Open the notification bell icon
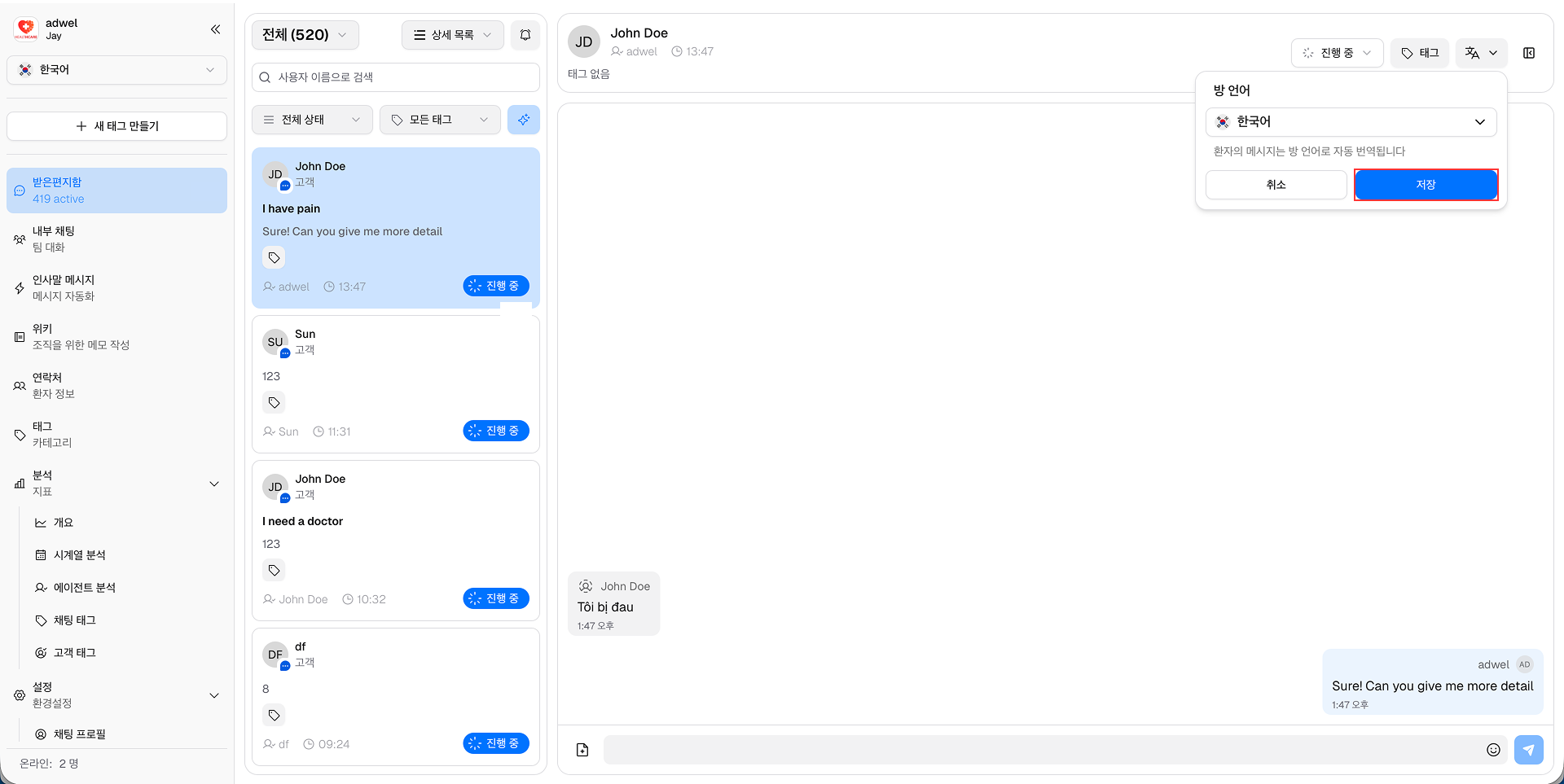Screen dimensions: 1564x784 click(x=525, y=34)
